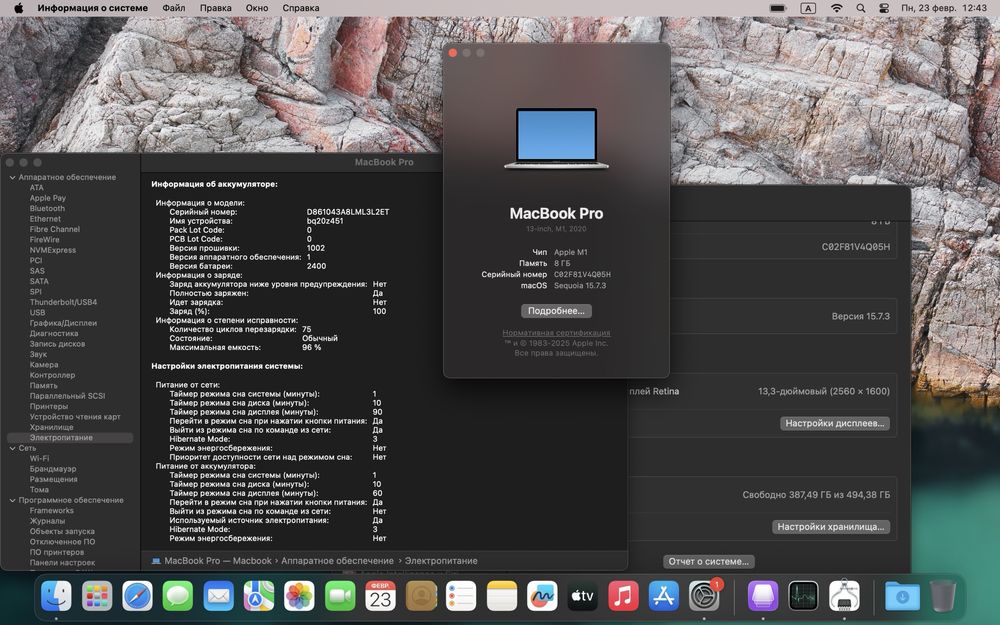
Task: Open Calendar from the Dock
Action: tap(380, 596)
